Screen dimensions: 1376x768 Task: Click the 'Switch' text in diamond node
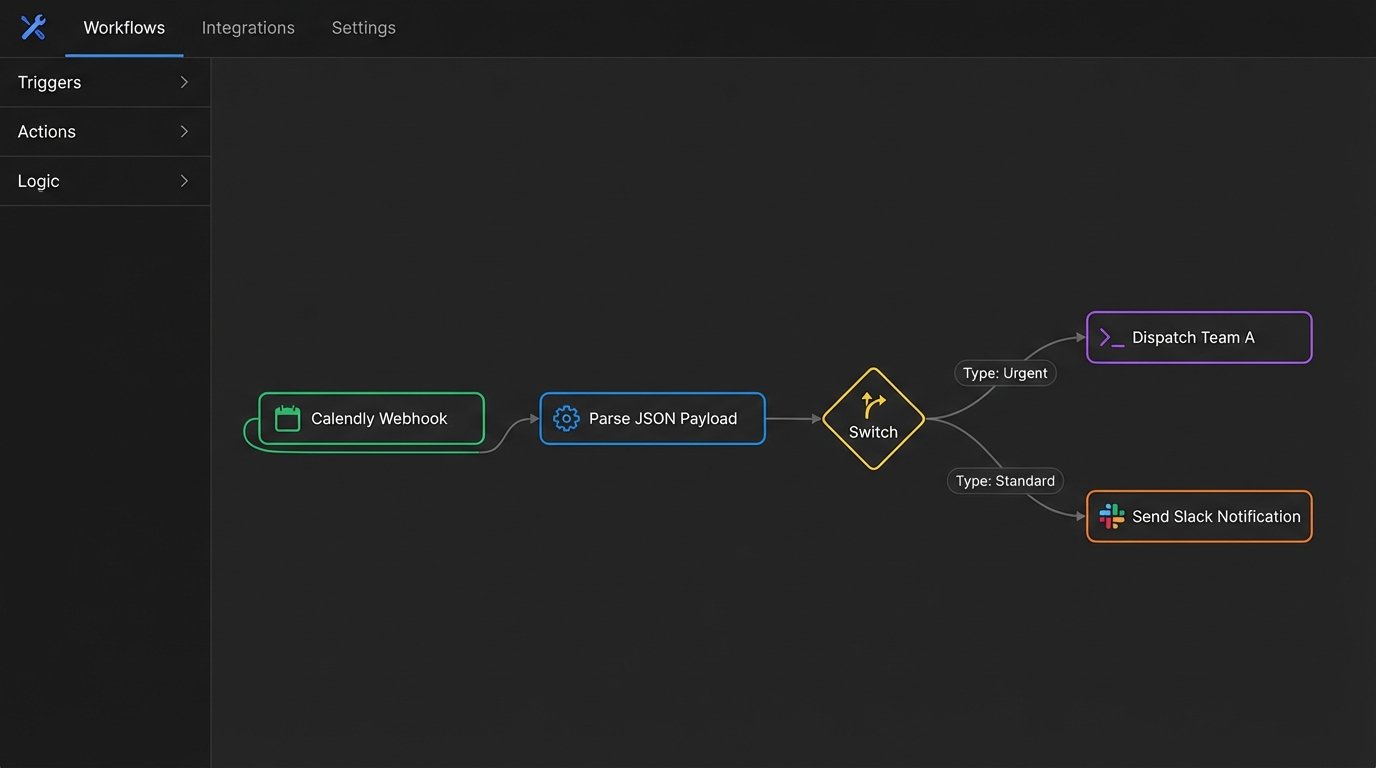(873, 432)
